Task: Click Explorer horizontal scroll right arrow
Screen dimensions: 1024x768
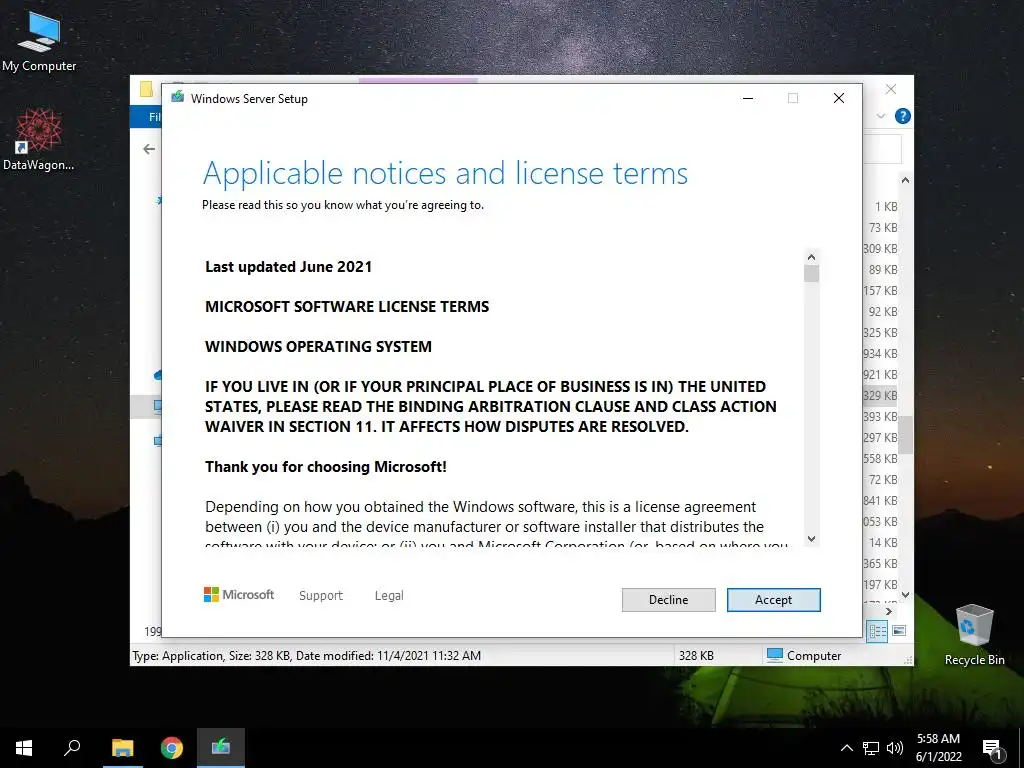Action: point(889,611)
